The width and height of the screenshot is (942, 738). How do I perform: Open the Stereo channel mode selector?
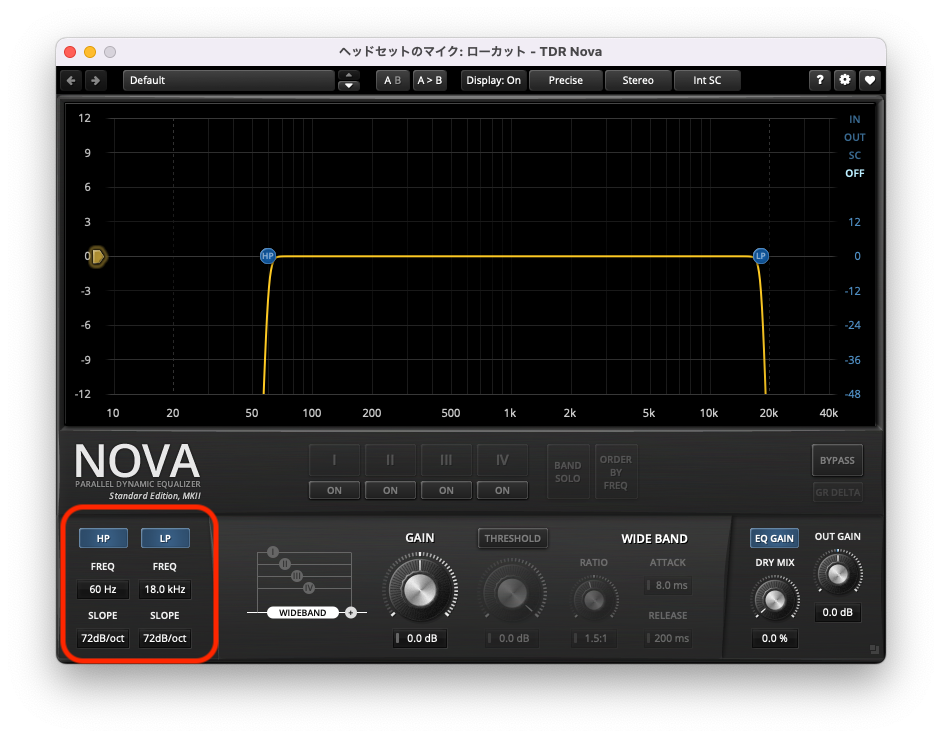[x=637, y=80]
